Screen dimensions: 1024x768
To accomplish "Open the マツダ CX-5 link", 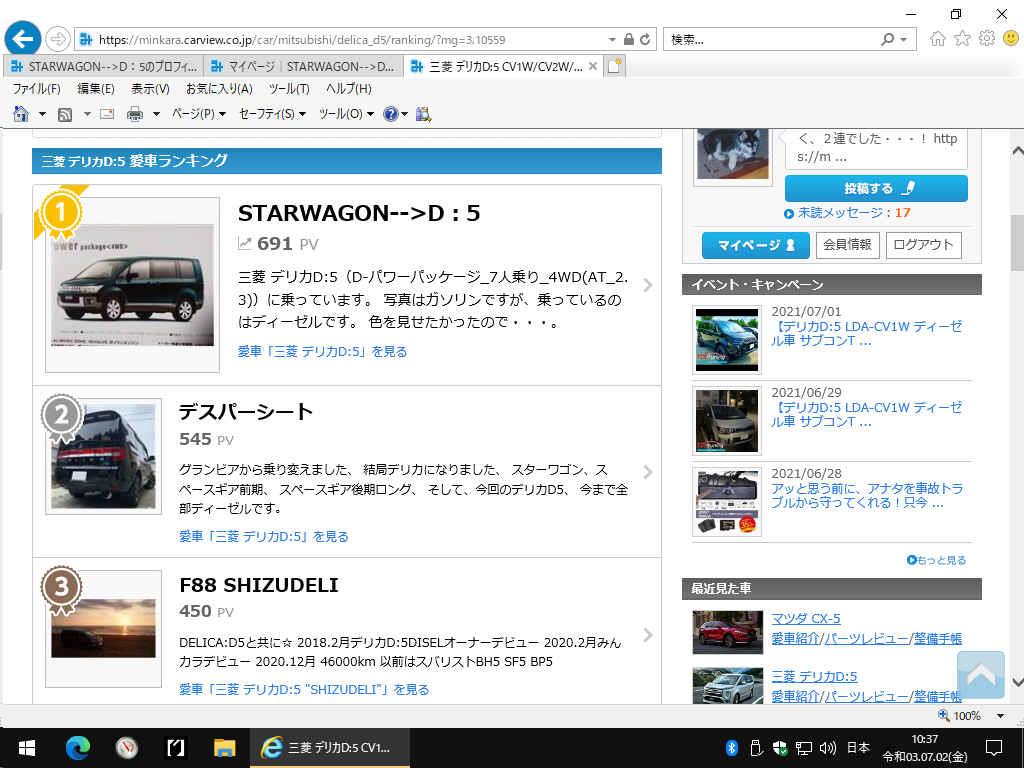I will pyautogui.click(x=806, y=618).
